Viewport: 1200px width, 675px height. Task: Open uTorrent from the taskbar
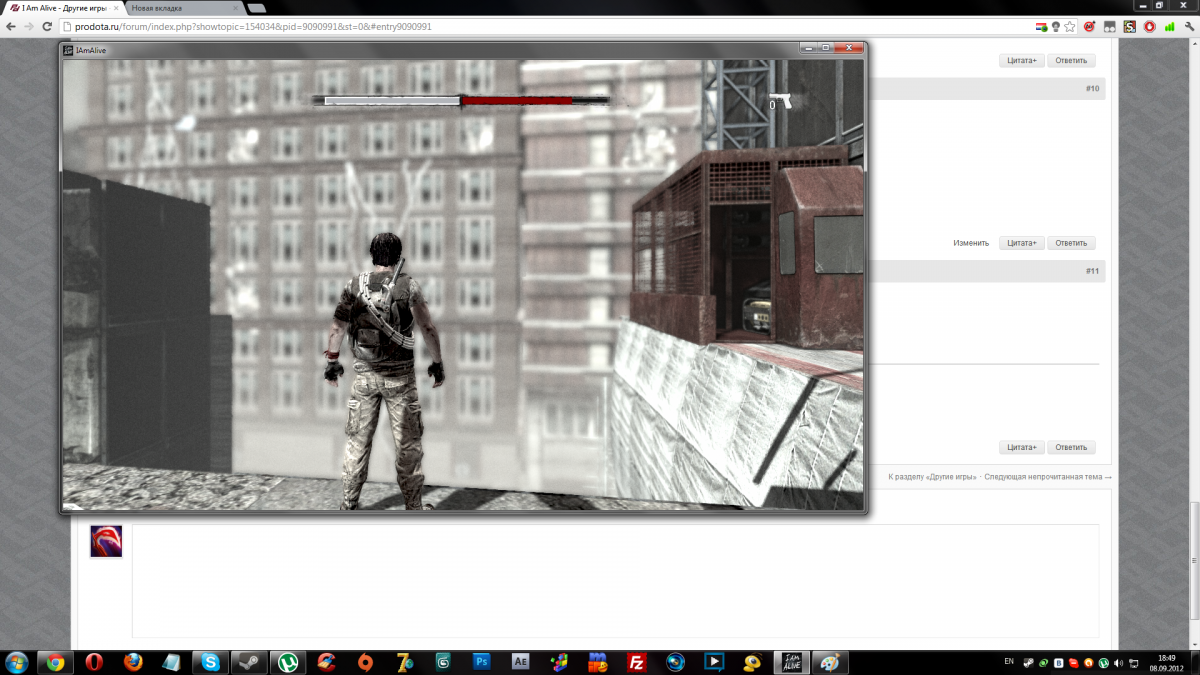tap(287, 662)
